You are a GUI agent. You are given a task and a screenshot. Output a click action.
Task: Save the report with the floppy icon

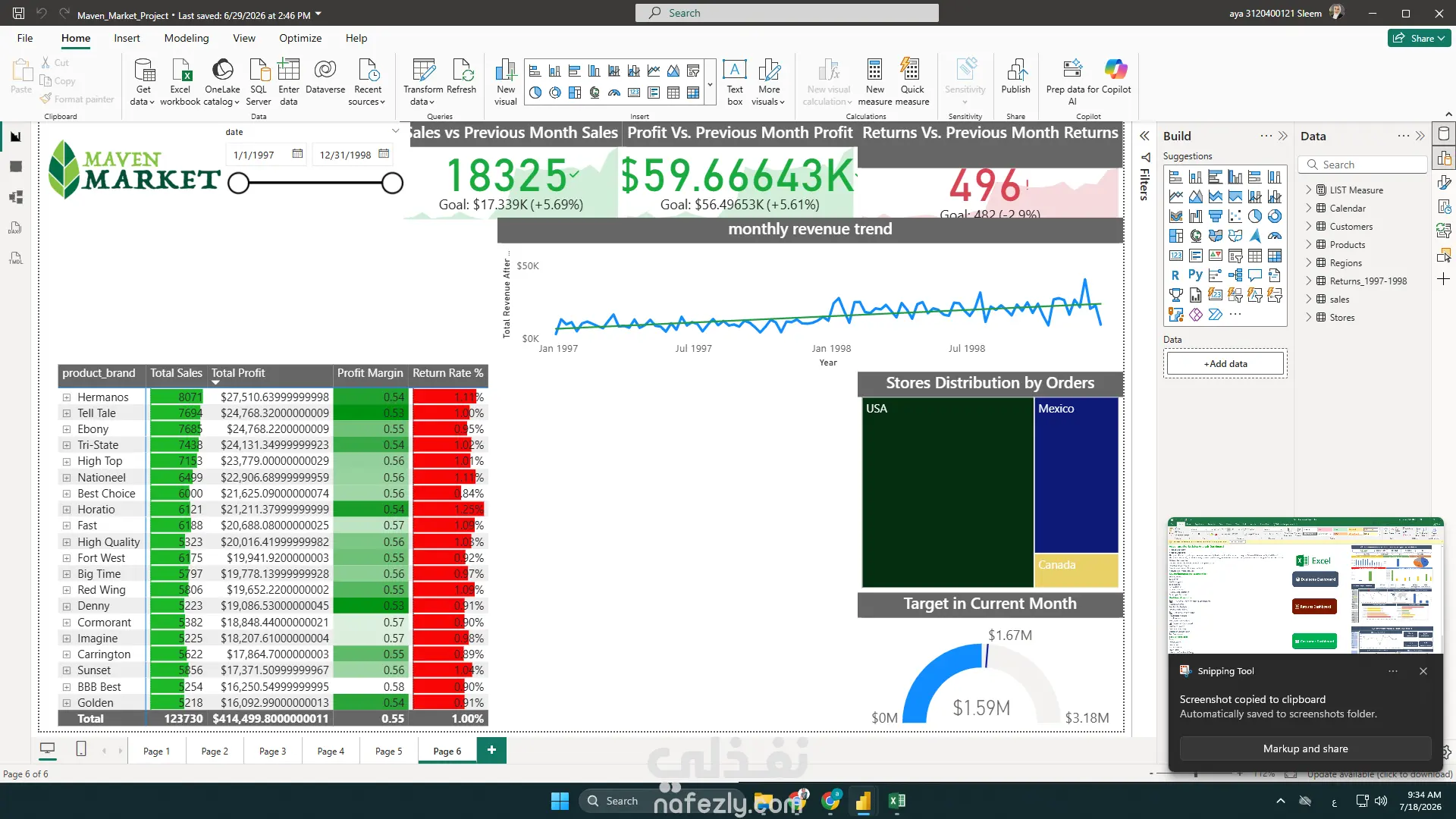(19, 14)
